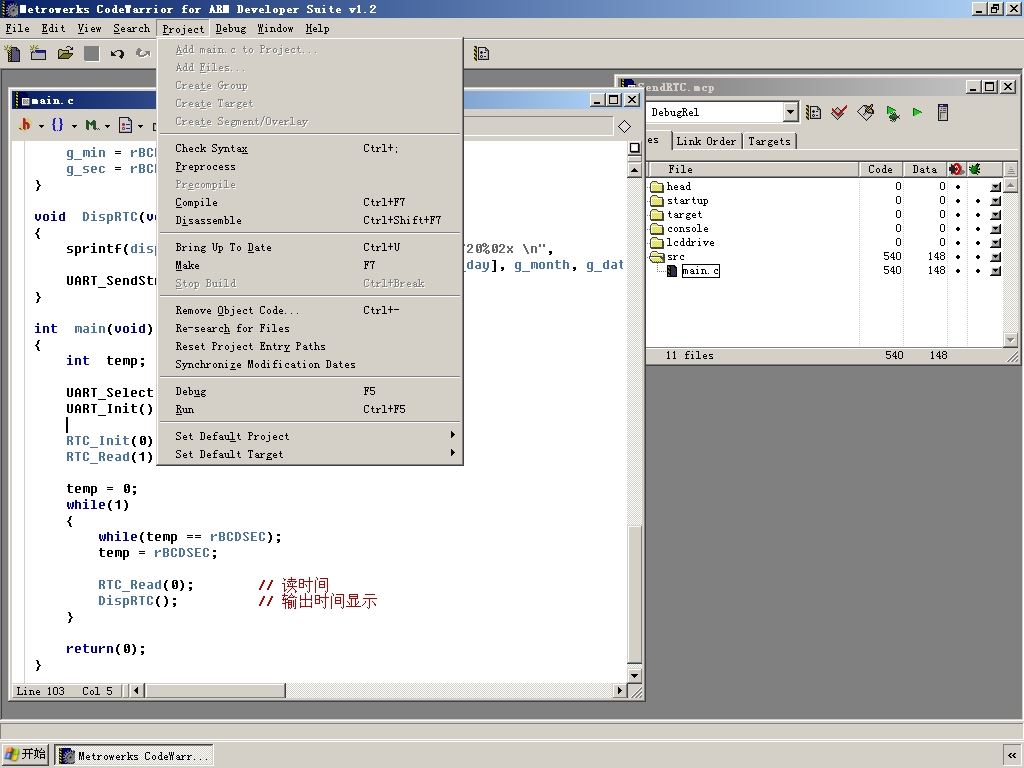Click the editor horizontal scrollbar thumb

[x=215, y=690]
